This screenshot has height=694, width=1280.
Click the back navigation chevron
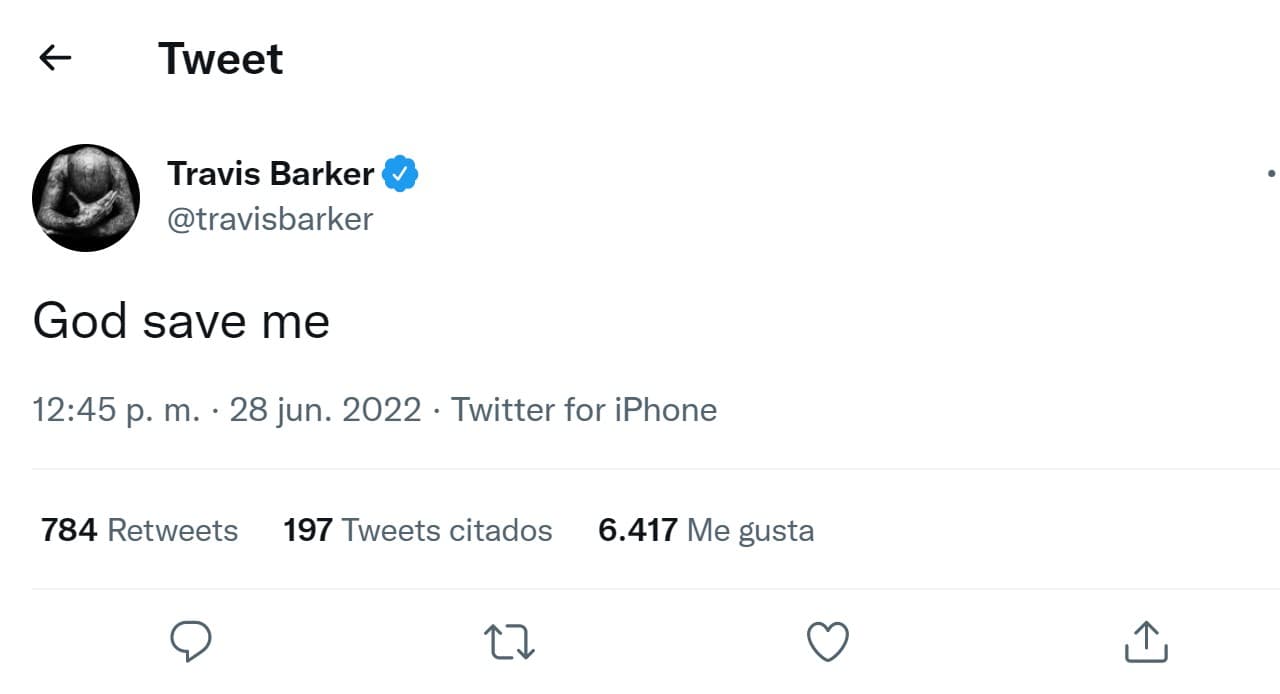[55, 57]
